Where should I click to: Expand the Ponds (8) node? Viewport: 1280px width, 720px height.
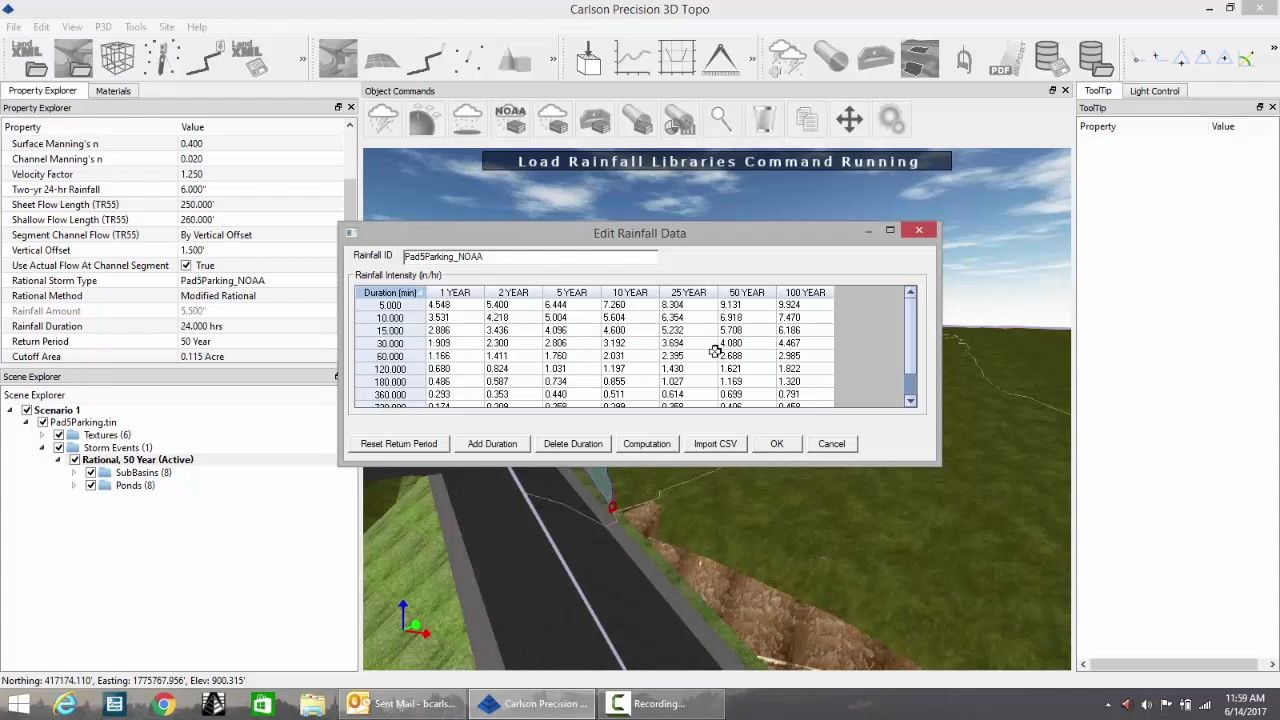[74, 485]
